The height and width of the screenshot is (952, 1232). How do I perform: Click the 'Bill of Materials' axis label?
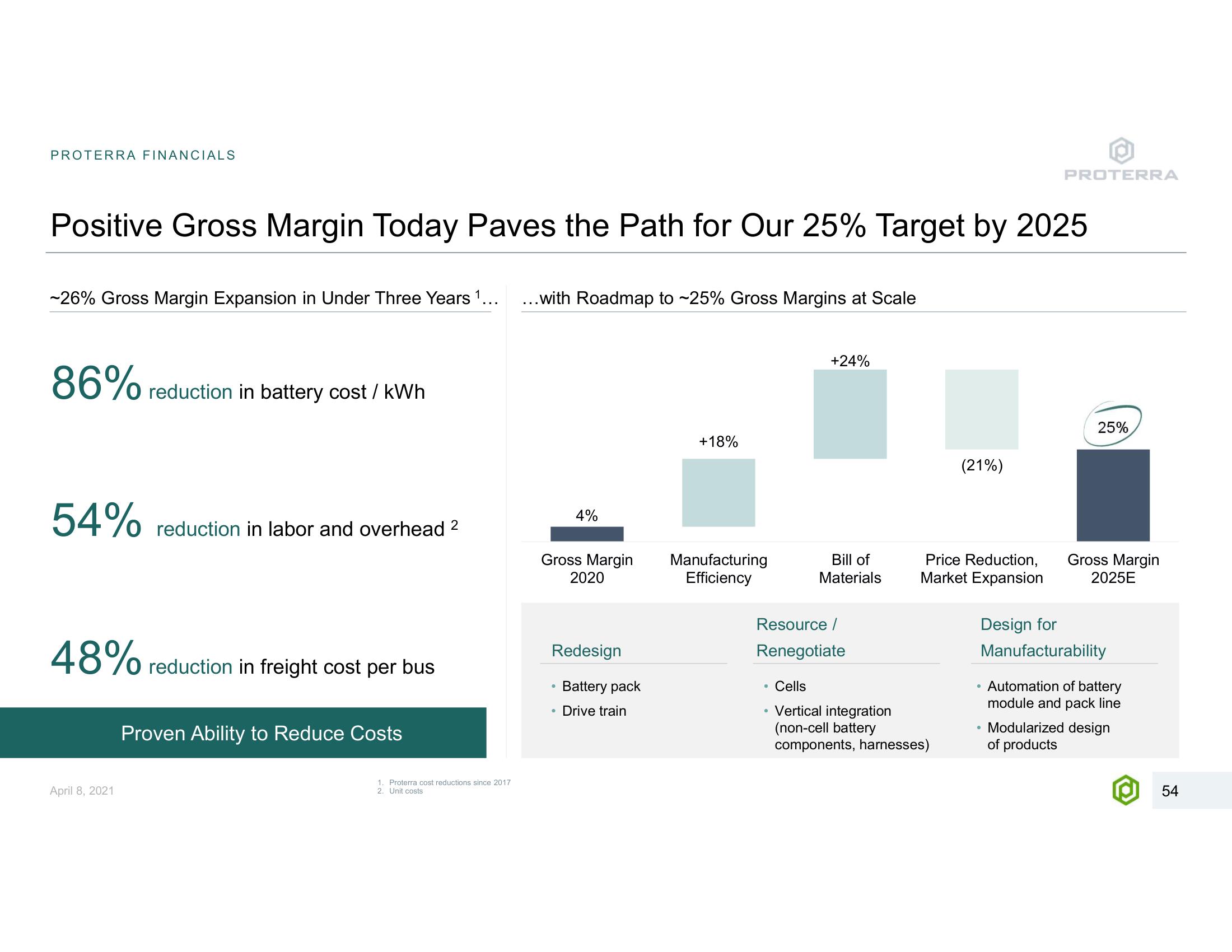pyautogui.click(x=850, y=568)
